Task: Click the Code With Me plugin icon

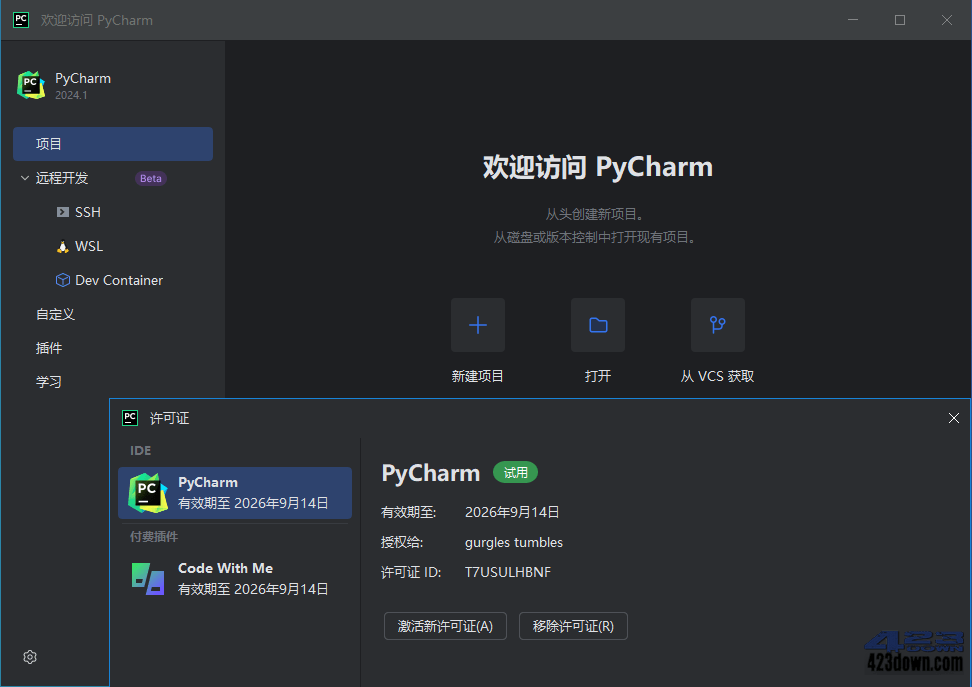Action: 147,580
